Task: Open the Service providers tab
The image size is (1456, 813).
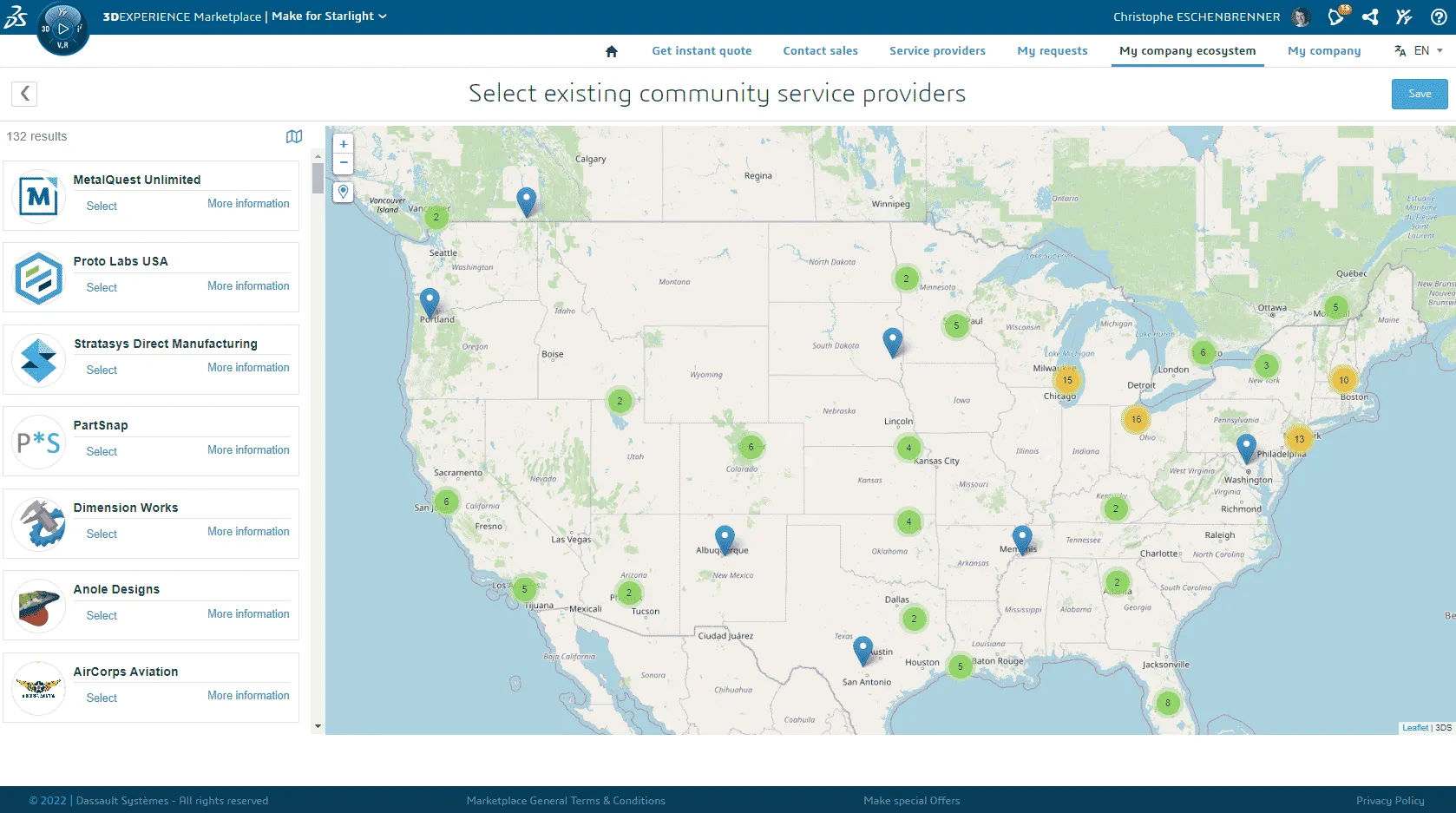Action: coord(937,50)
